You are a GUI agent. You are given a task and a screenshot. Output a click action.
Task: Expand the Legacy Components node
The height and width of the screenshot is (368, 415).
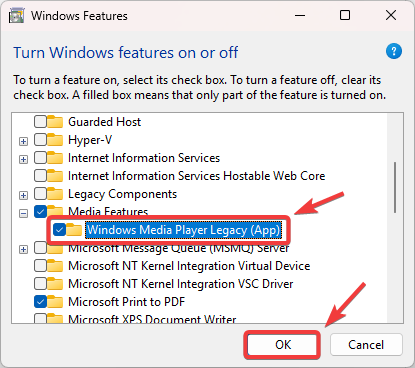click(23, 196)
